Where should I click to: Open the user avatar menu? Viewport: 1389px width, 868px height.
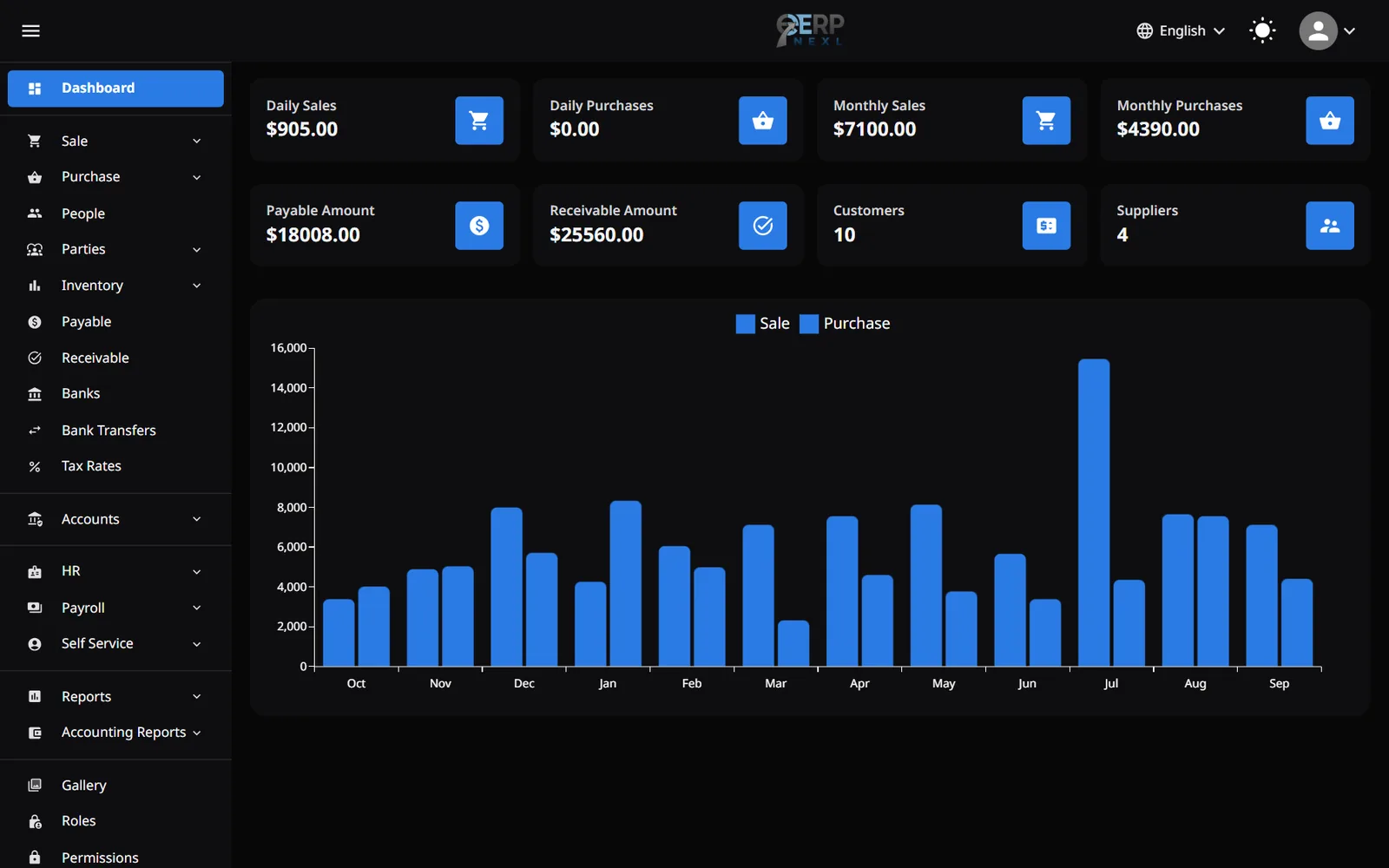pyautogui.click(x=1326, y=31)
